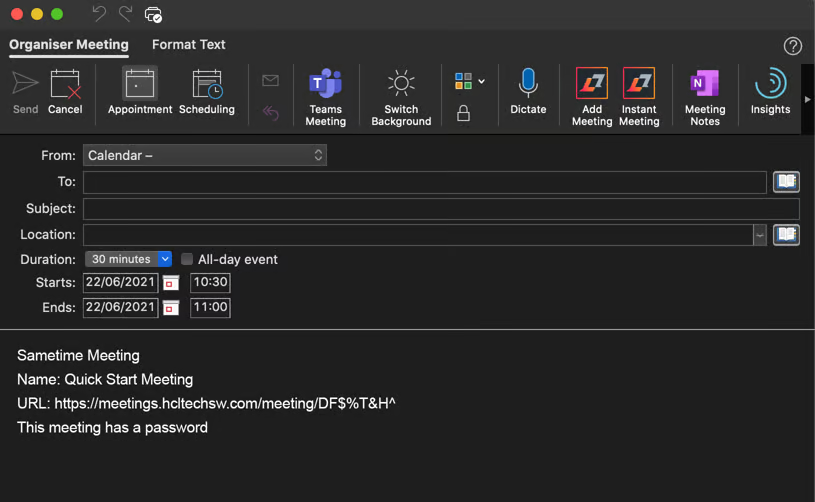The width and height of the screenshot is (815, 502).
Task: Click the Send icon
Action: coord(25,92)
